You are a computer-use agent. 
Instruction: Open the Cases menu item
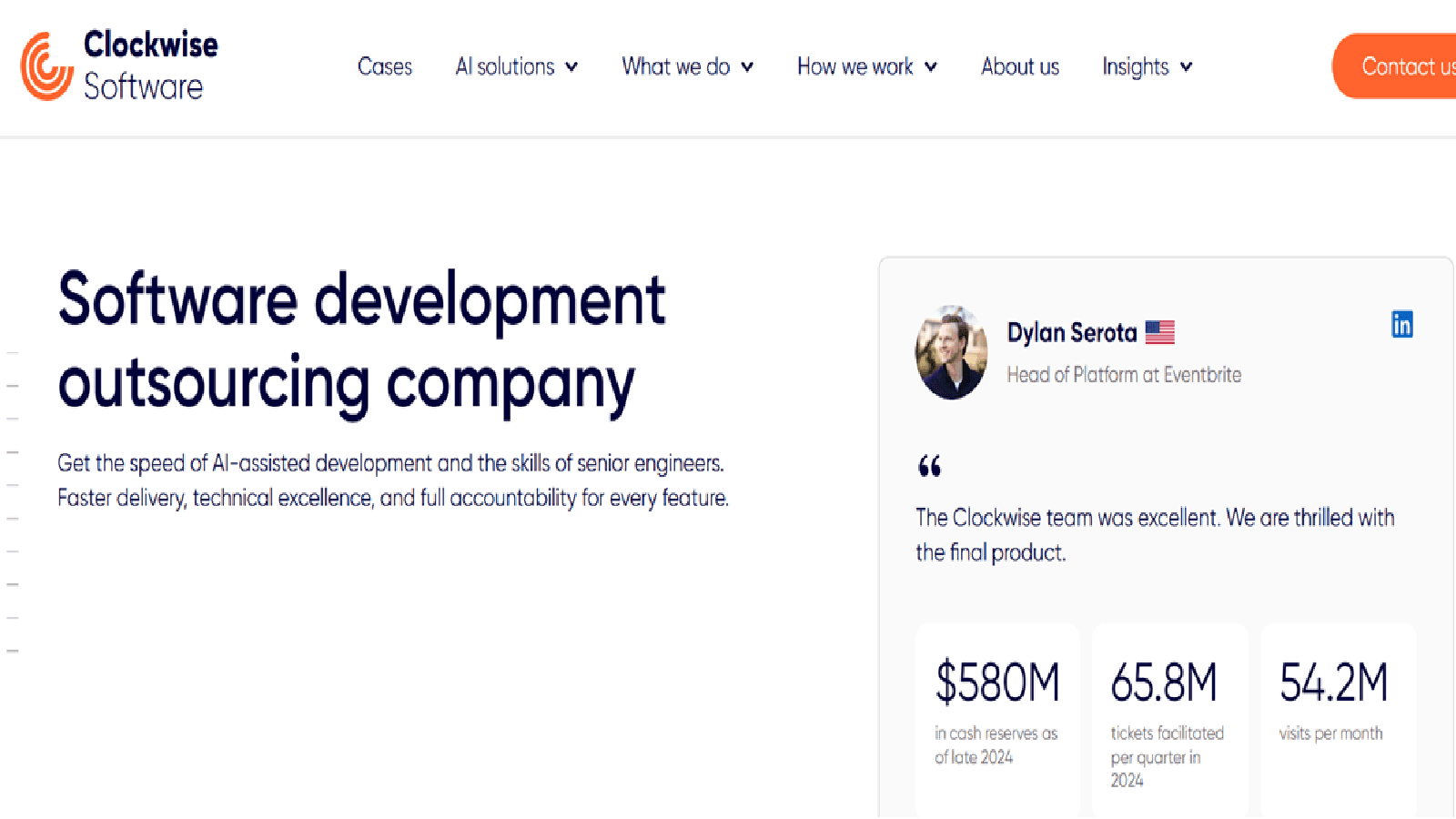pos(385,66)
